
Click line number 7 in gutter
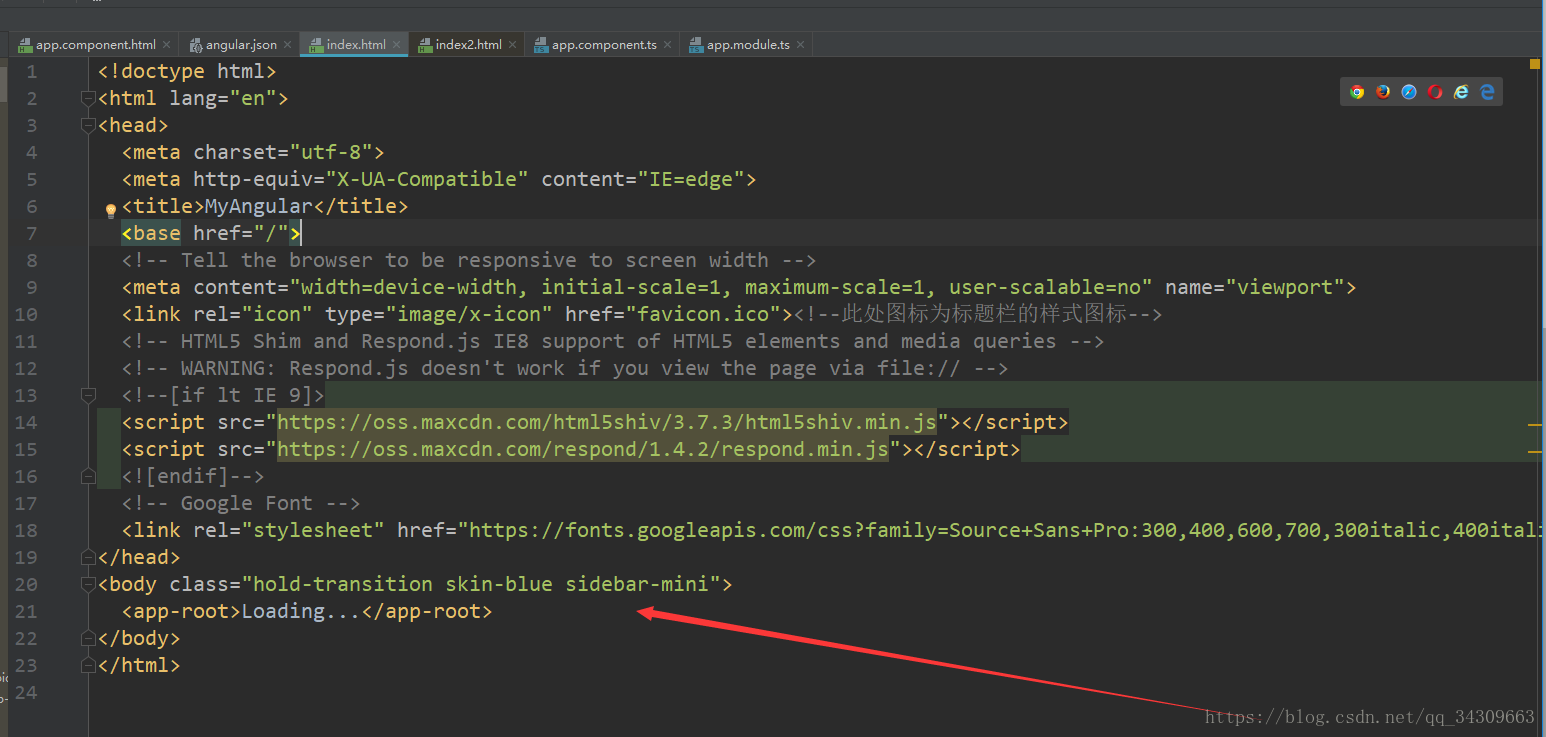click(31, 233)
